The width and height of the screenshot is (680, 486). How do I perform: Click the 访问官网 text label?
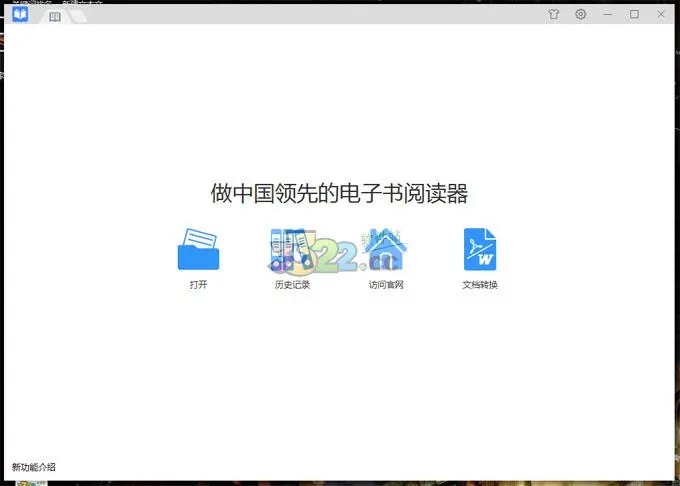(x=385, y=285)
